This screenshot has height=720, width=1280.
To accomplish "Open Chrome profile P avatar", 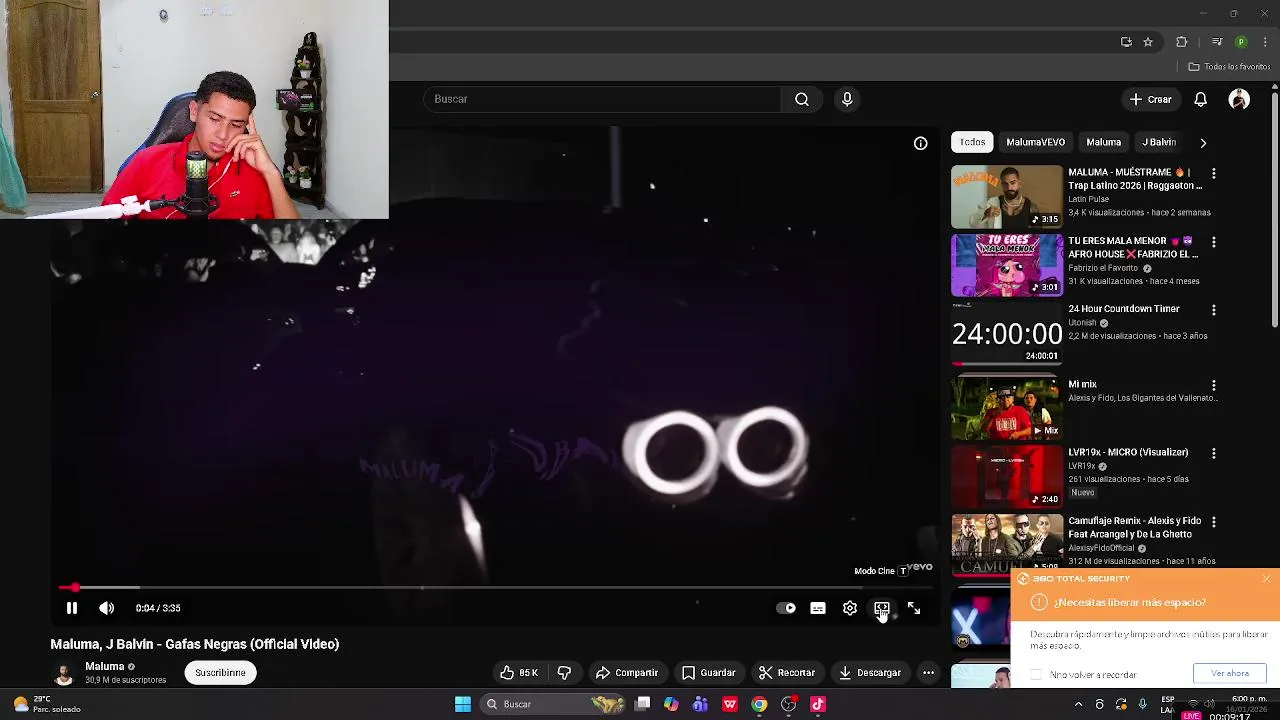I will coord(1241,42).
